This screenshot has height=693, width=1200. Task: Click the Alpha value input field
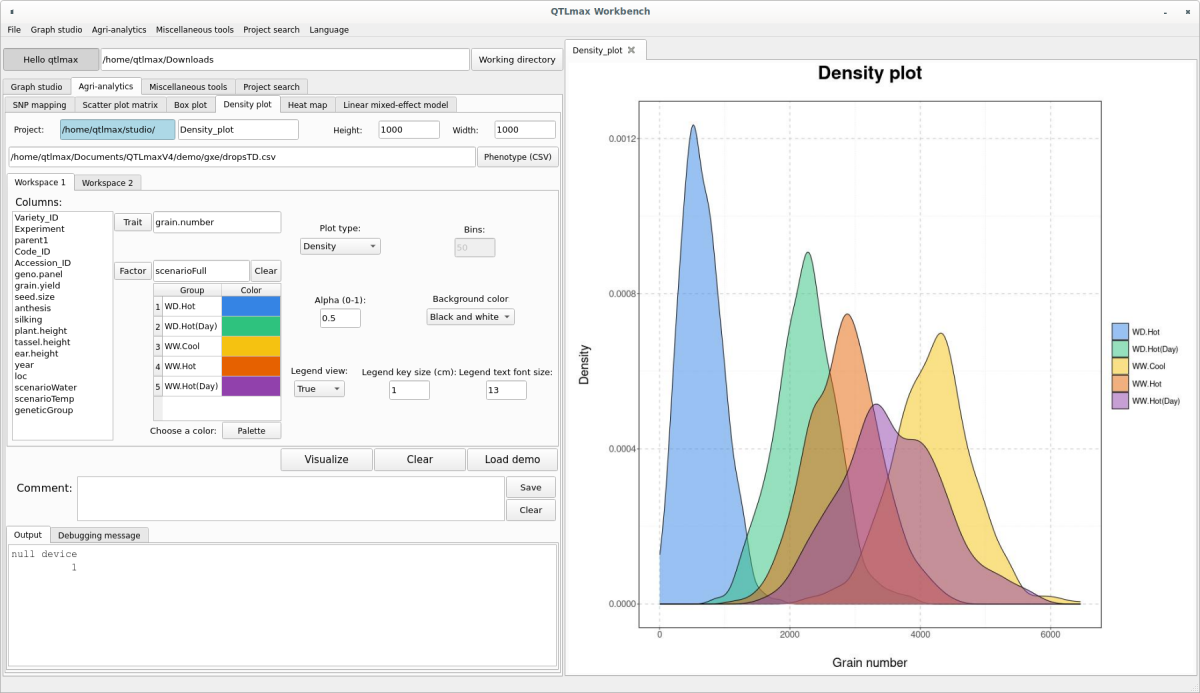(340, 318)
